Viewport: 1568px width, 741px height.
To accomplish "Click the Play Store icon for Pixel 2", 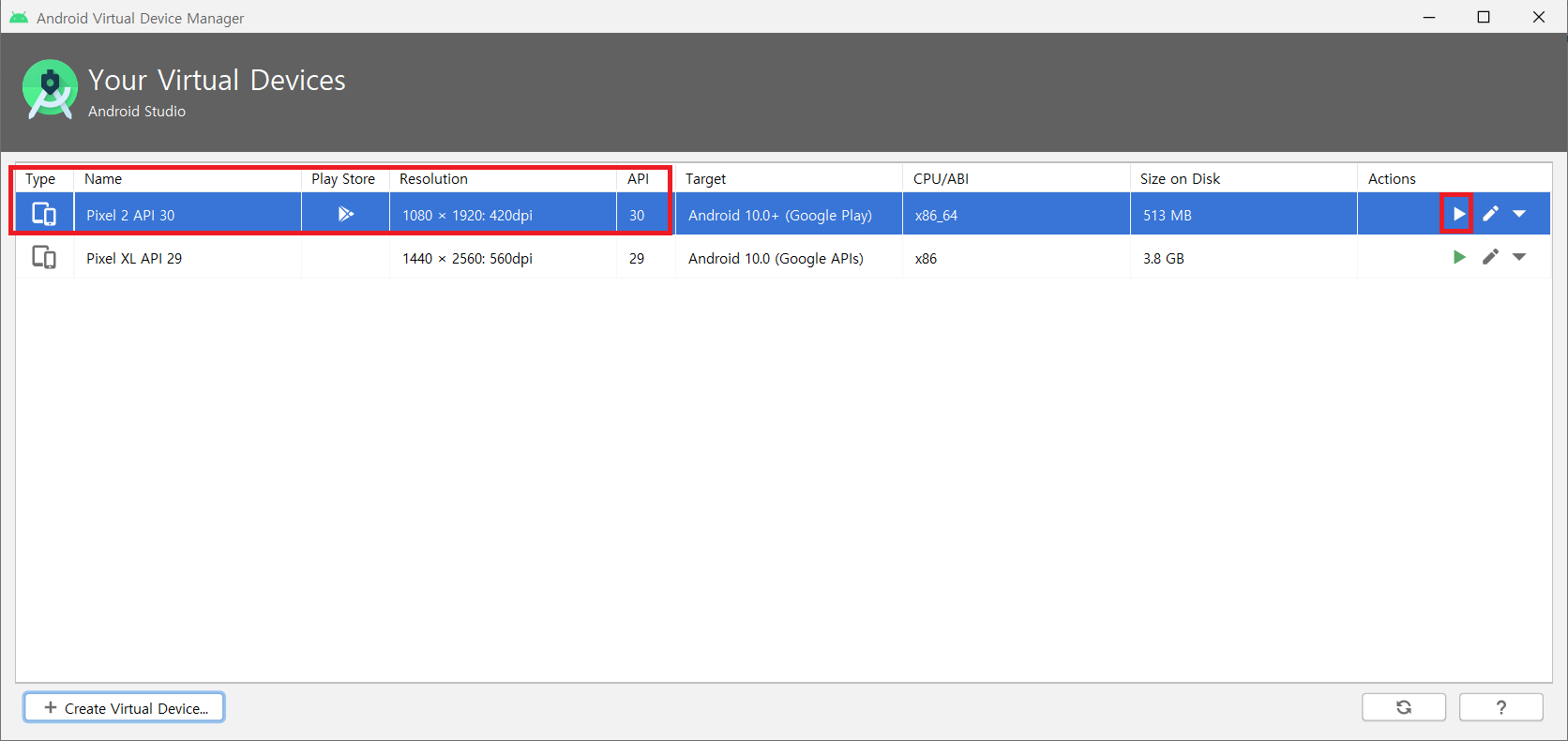I will click(345, 214).
